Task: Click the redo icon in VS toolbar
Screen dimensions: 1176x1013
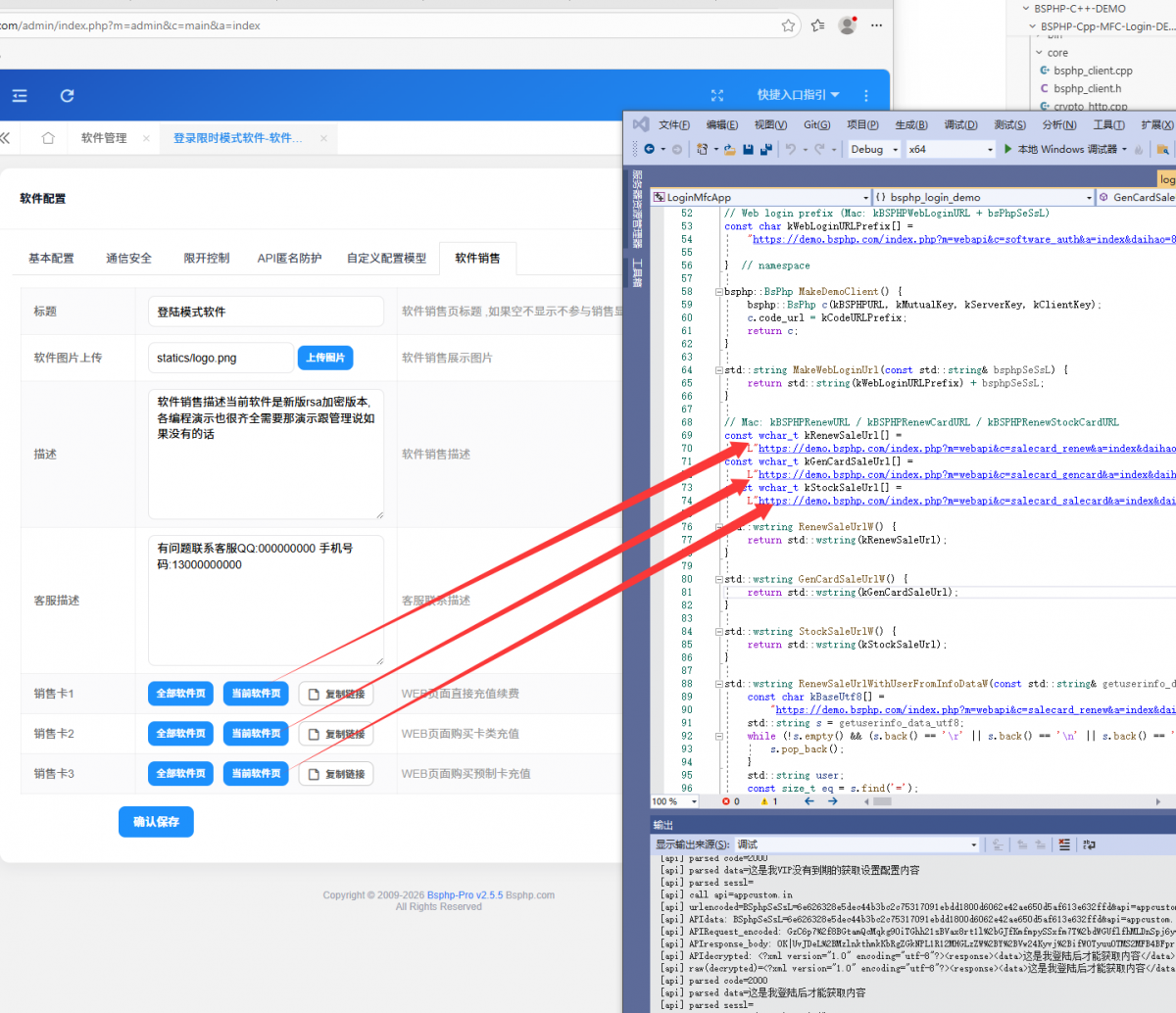Action: 819,149
